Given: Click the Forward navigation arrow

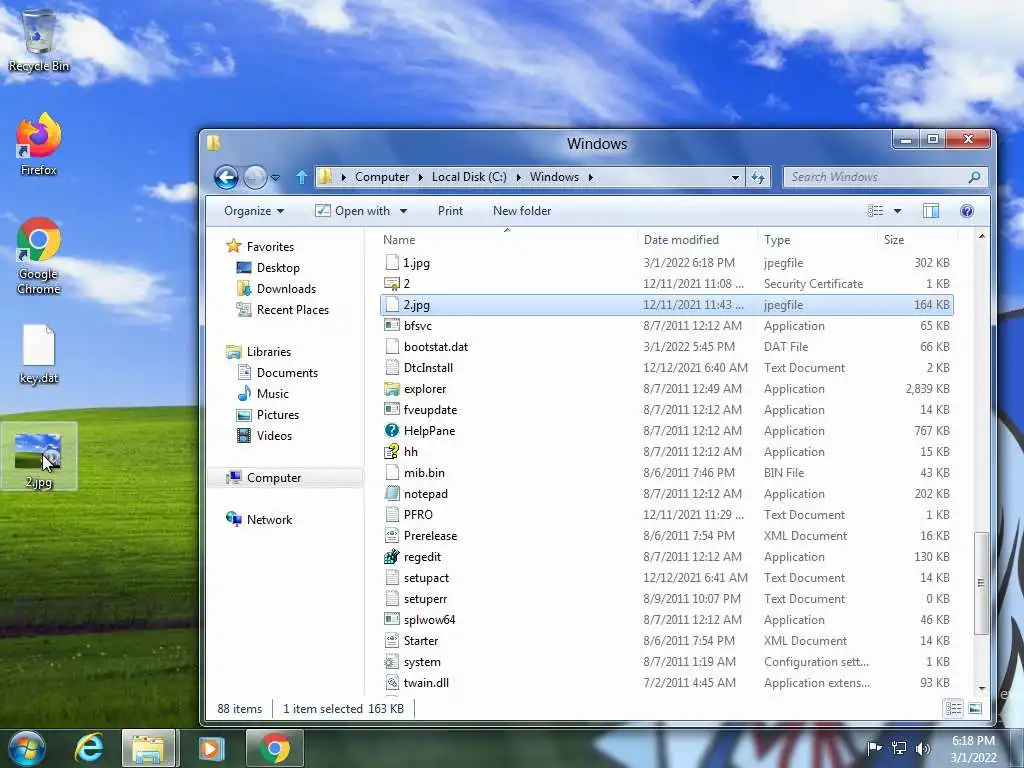Looking at the screenshot, I should 255,177.
